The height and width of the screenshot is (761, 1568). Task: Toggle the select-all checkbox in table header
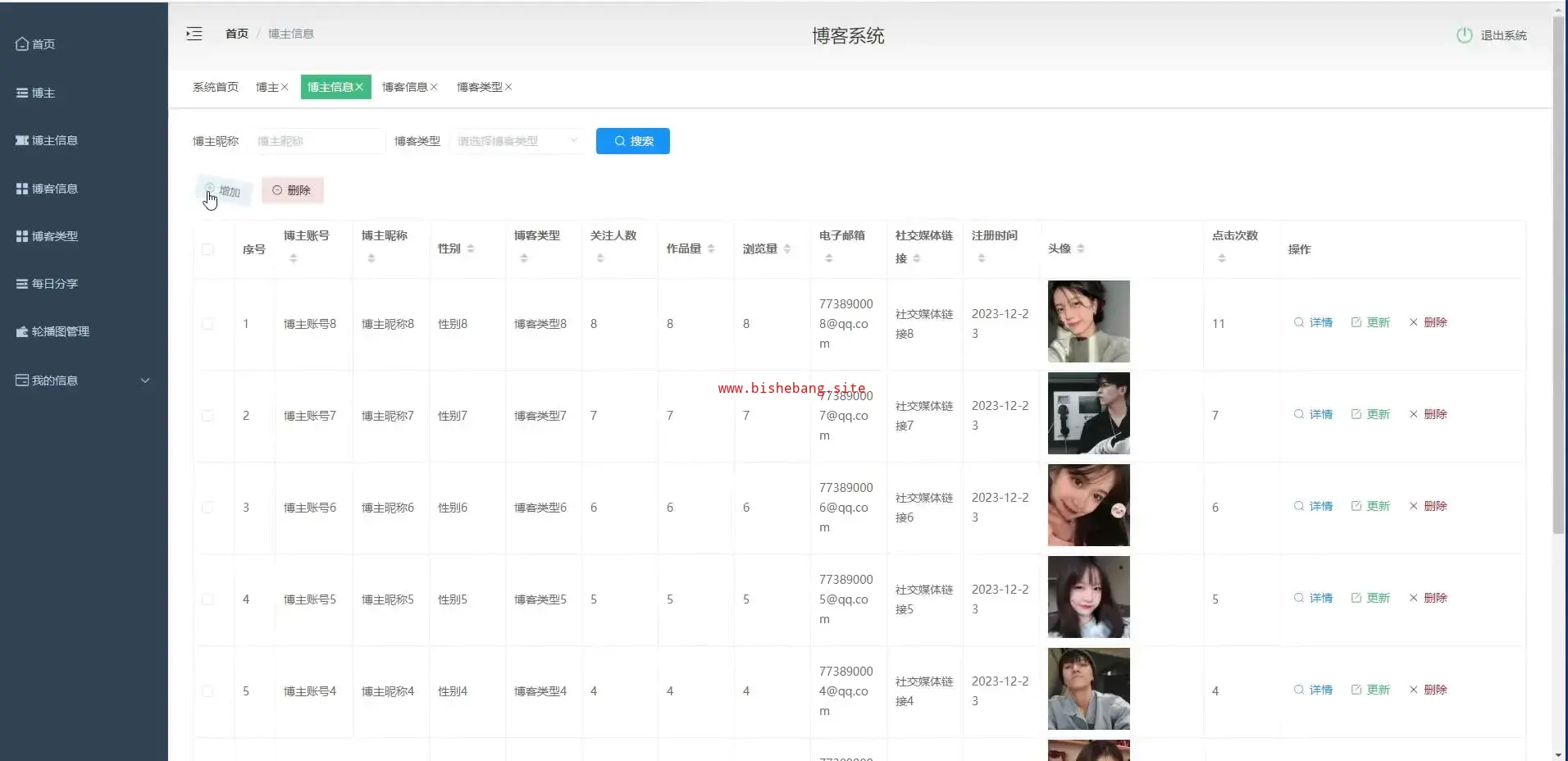(207, 249)
